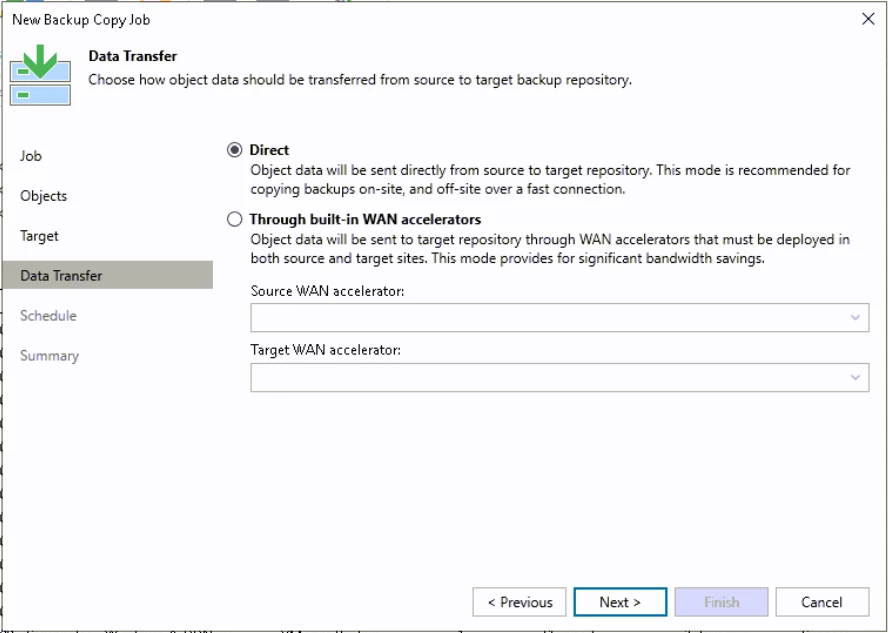Viewport: 888px width, 633px height.
Task: Click the Finish button
Action: tap(721, 602)
